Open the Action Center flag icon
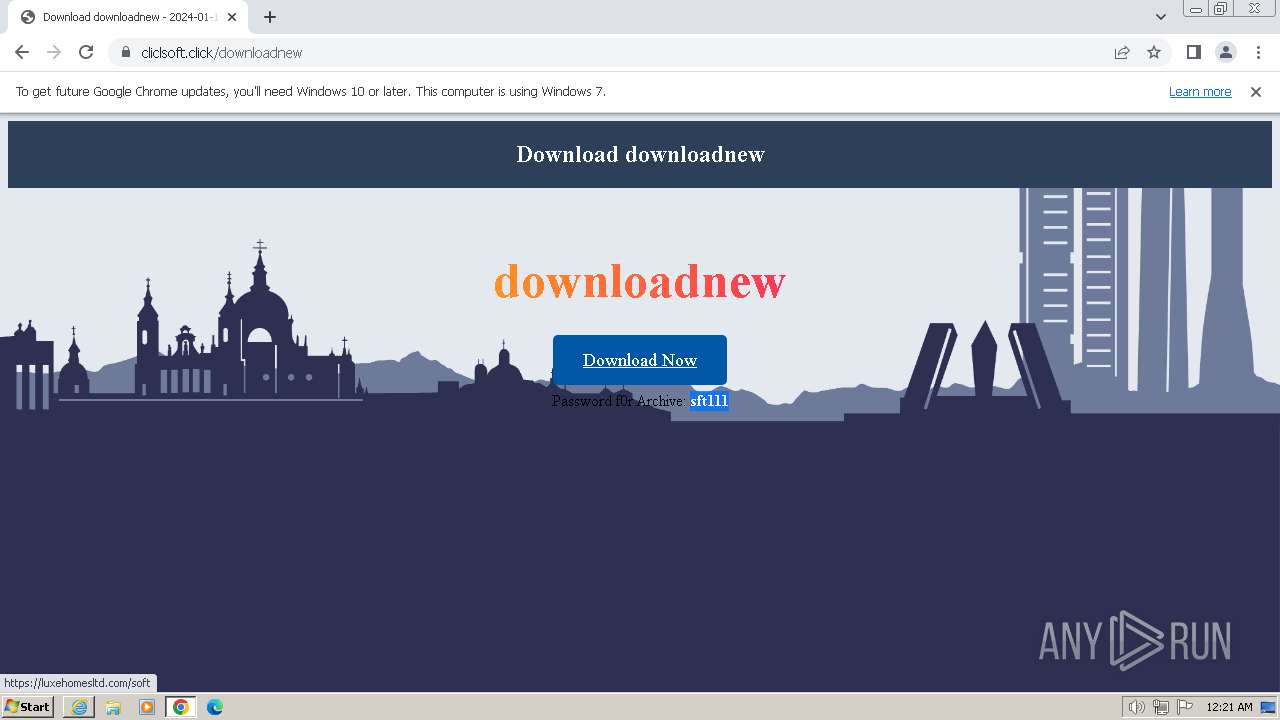Screen dimensions: 1280x720 [1185, 707]
